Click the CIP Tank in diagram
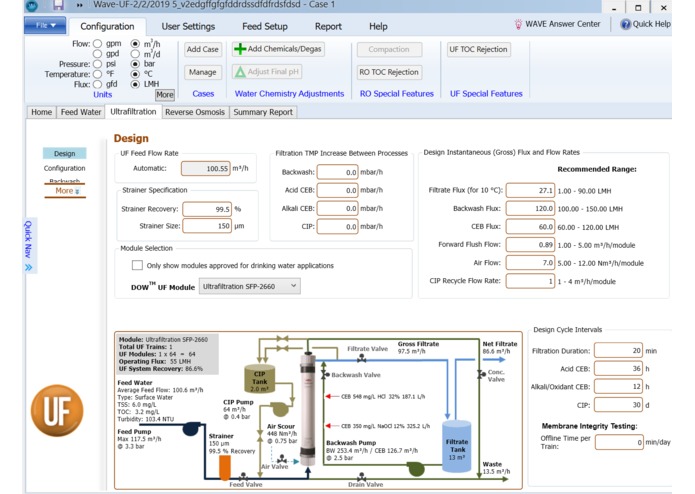Viewport: 695px width, 494px height. (x=260, y=378)
